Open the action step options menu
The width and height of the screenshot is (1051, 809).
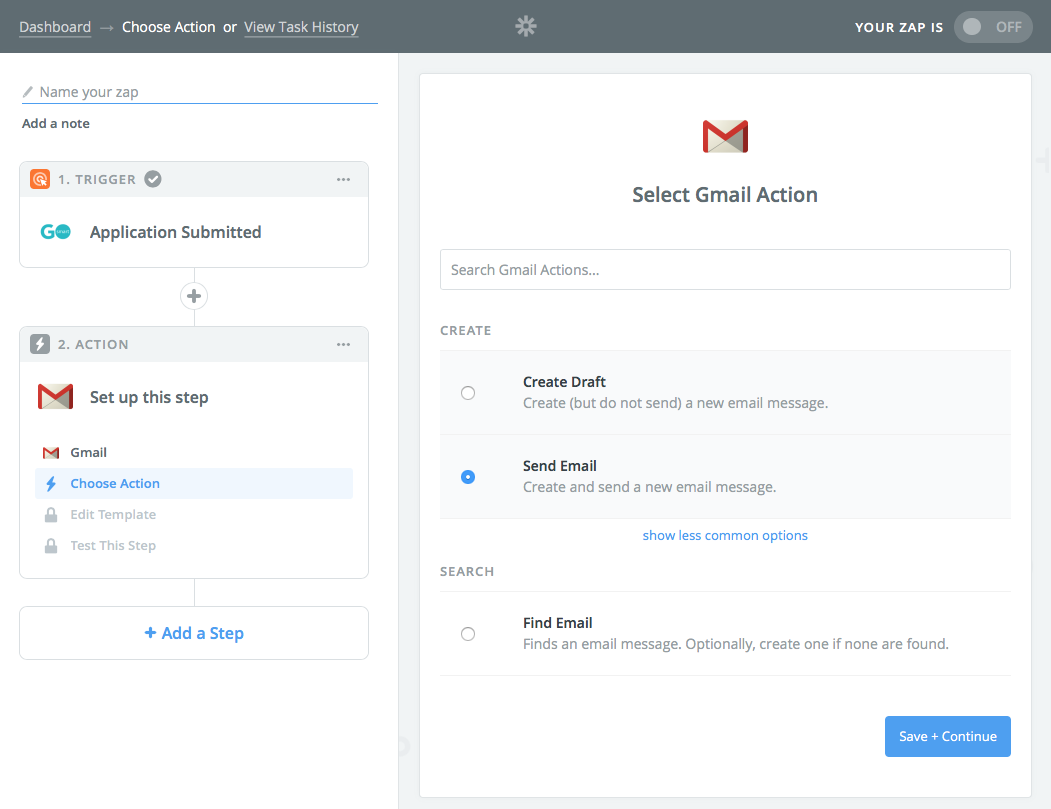[x=343, y=344]
